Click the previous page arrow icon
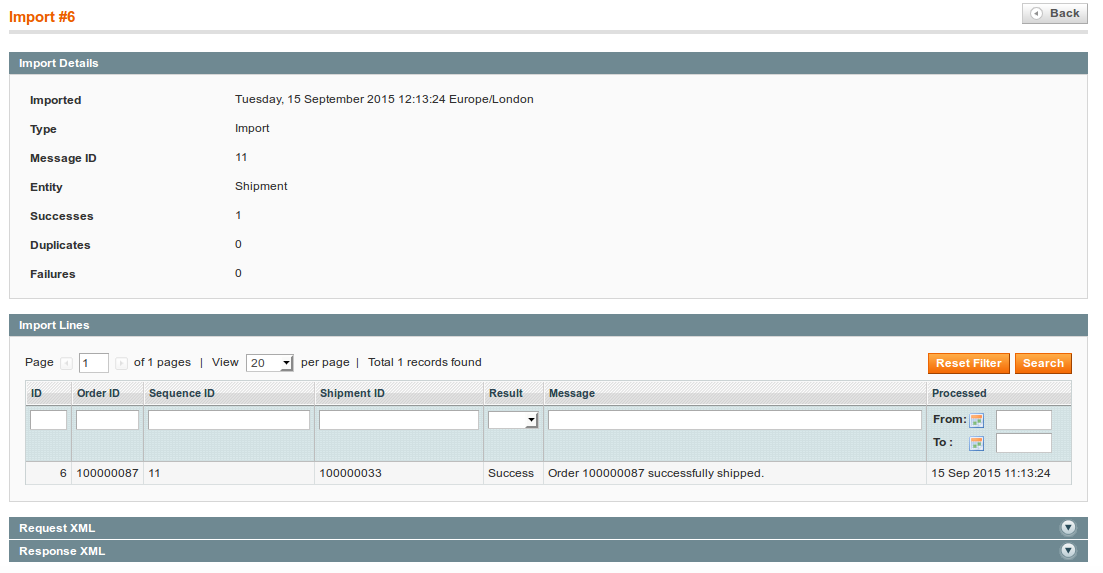Screen dimensions: 1103x573 point(67,363)
